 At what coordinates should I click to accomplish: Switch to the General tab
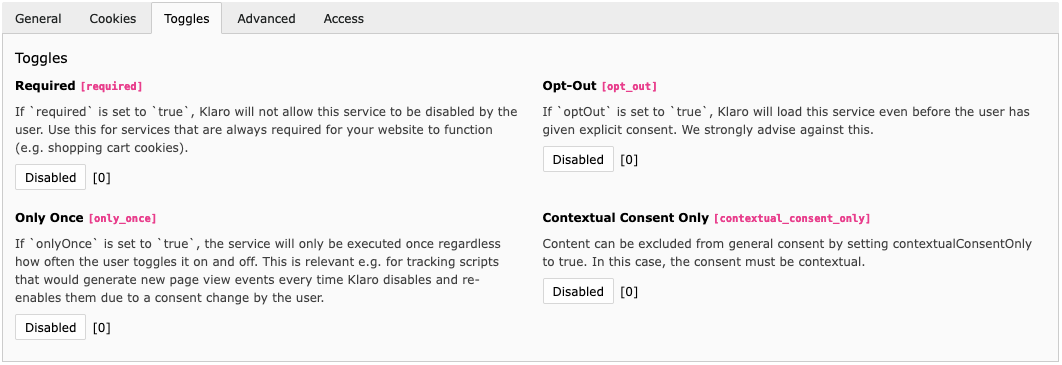point(39,19)
